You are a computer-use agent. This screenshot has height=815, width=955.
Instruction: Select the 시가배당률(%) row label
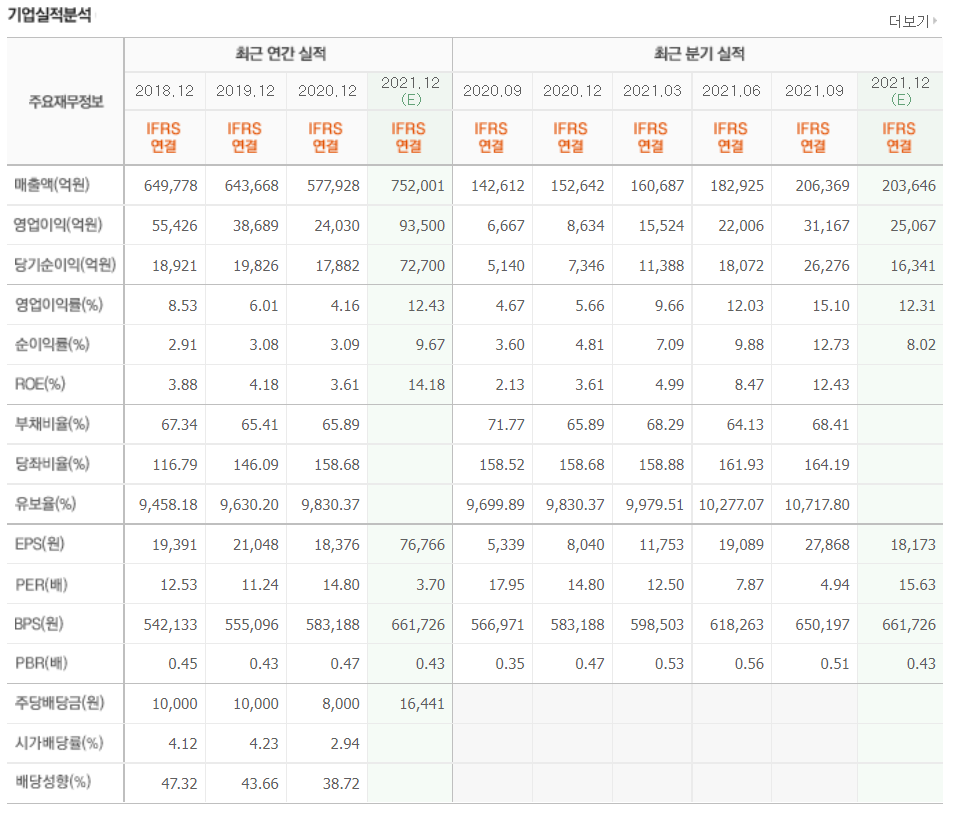(59, 743)
